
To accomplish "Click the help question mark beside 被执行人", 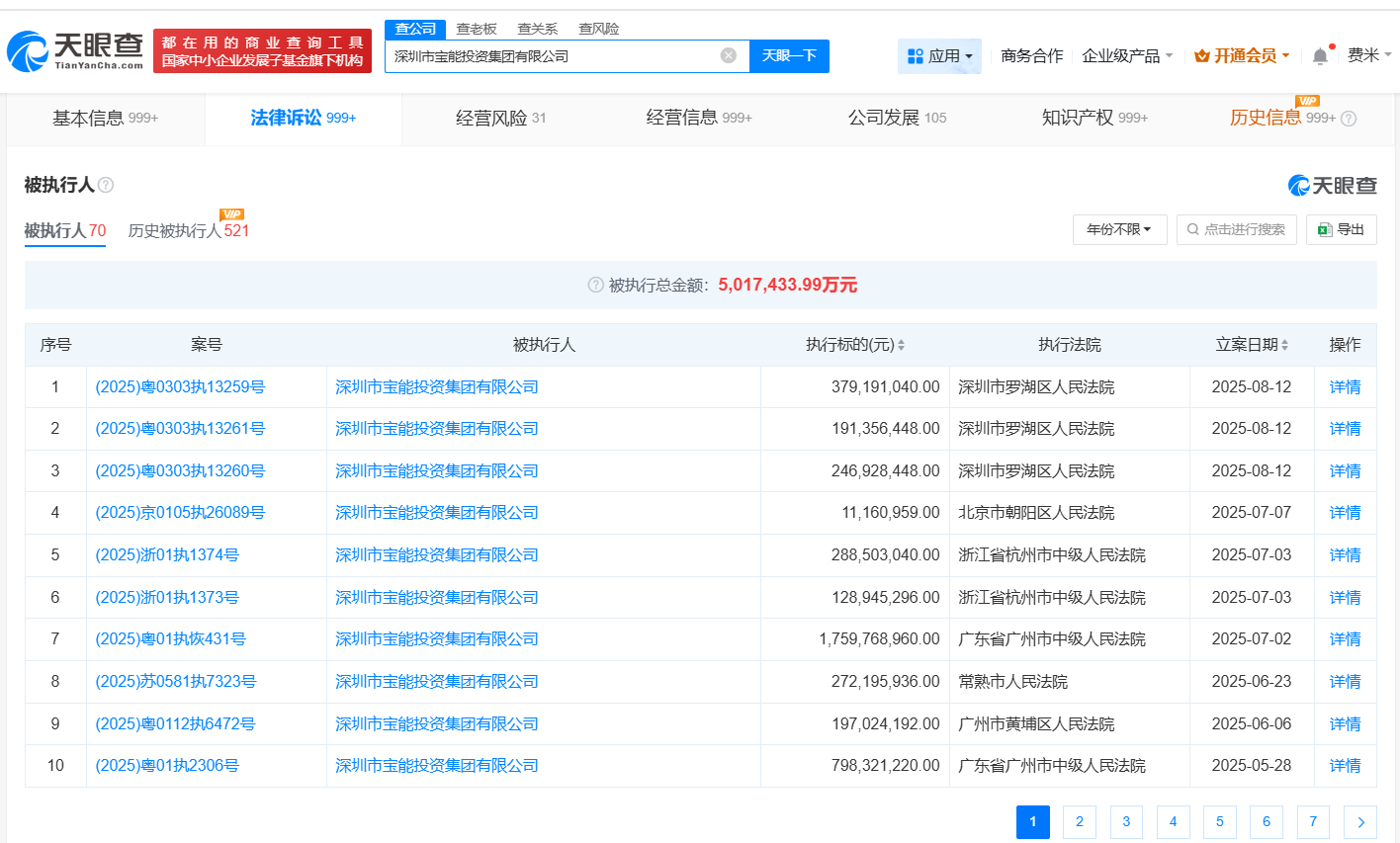I will point(106,185).
